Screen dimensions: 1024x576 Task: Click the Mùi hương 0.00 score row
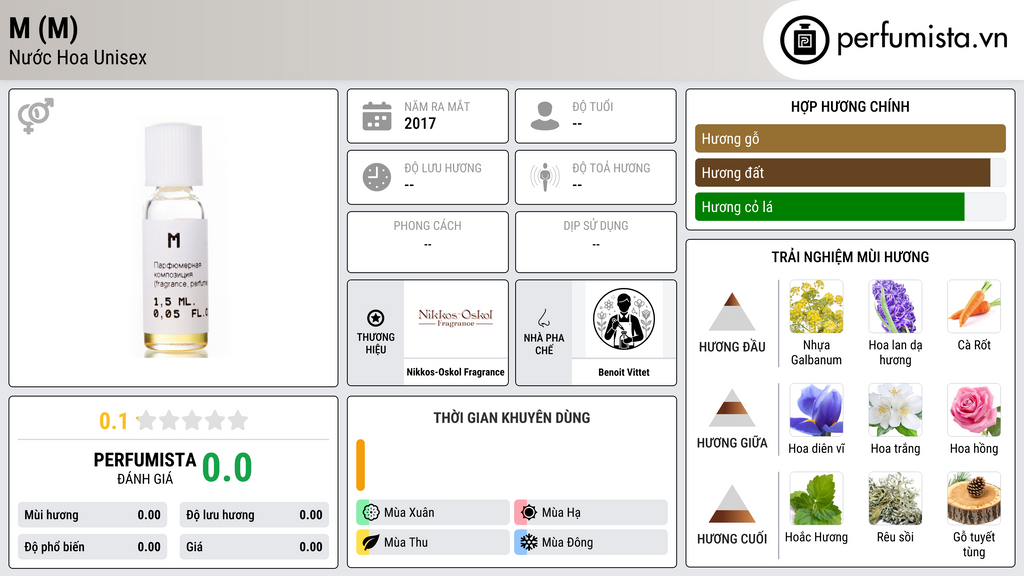(x=92, y=515)
